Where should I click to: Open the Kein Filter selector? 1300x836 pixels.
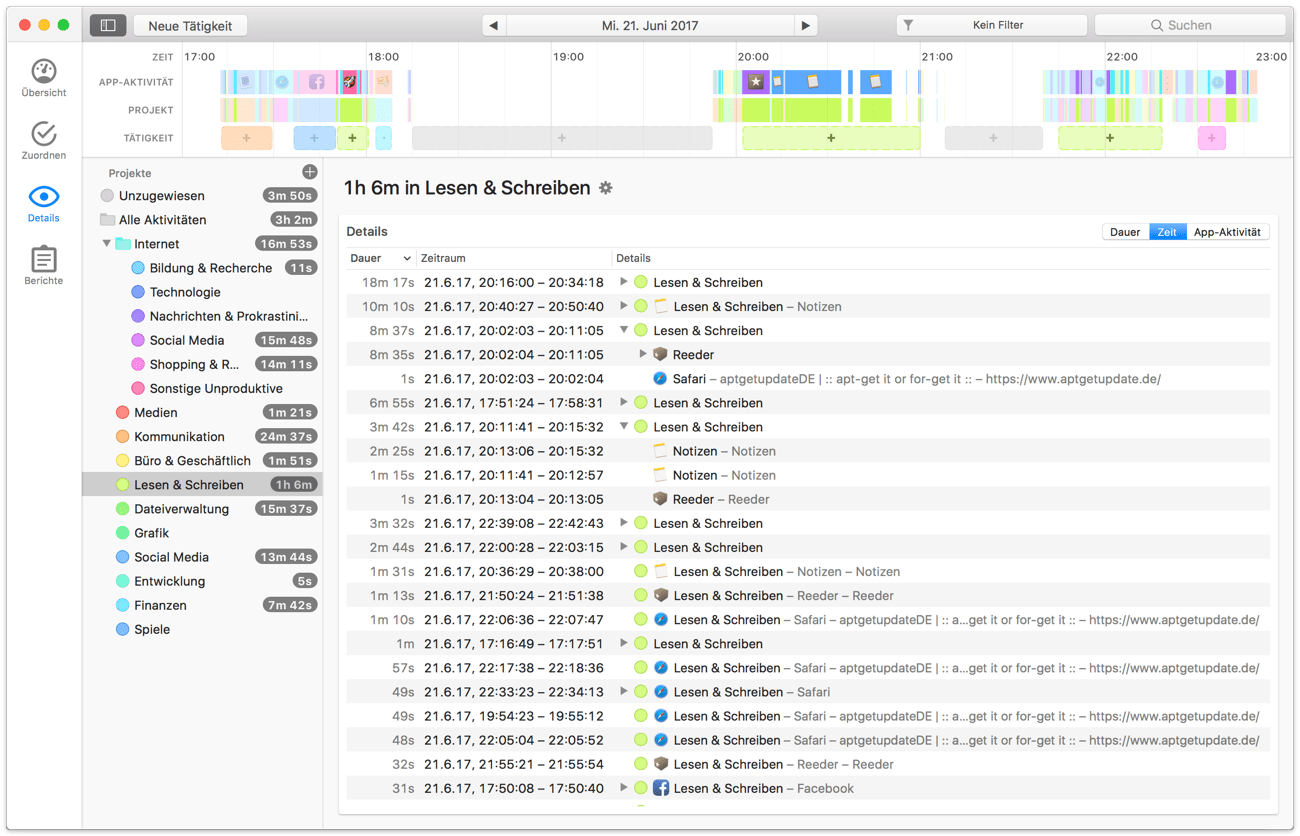tap(991, 25)
